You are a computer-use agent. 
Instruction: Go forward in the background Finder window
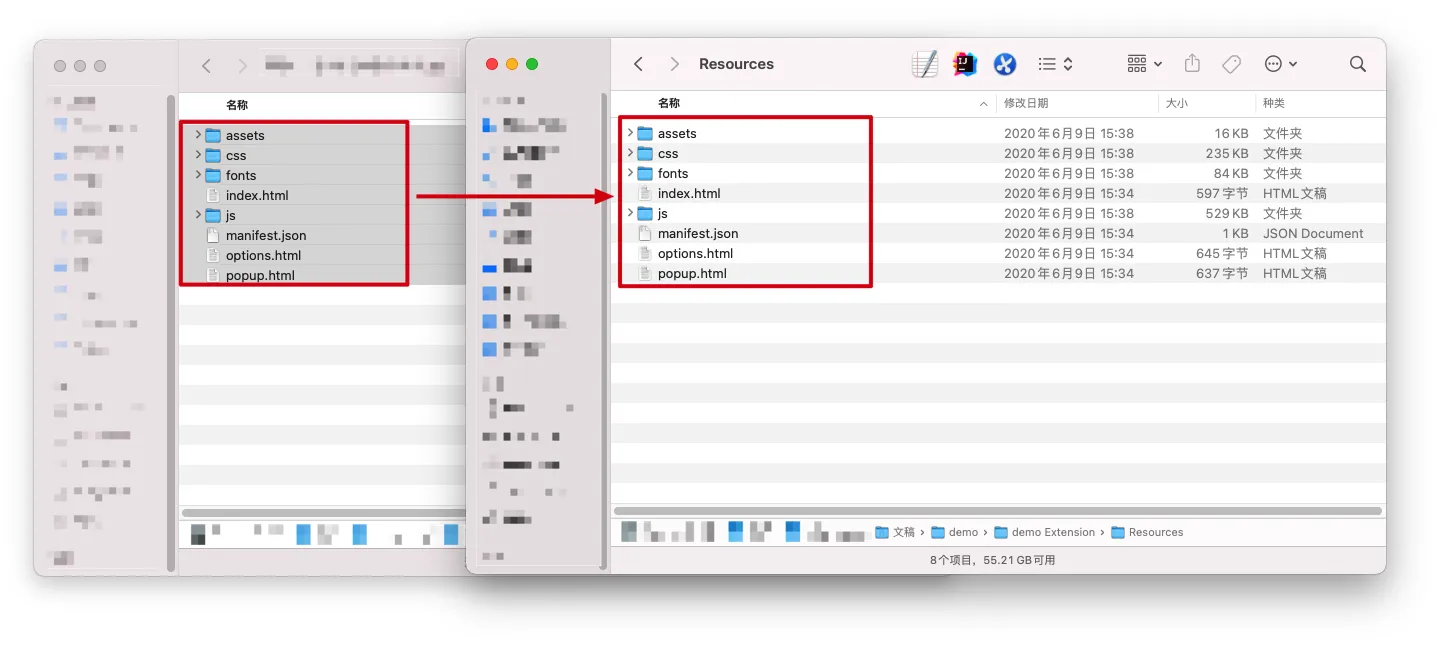point(242,66)
